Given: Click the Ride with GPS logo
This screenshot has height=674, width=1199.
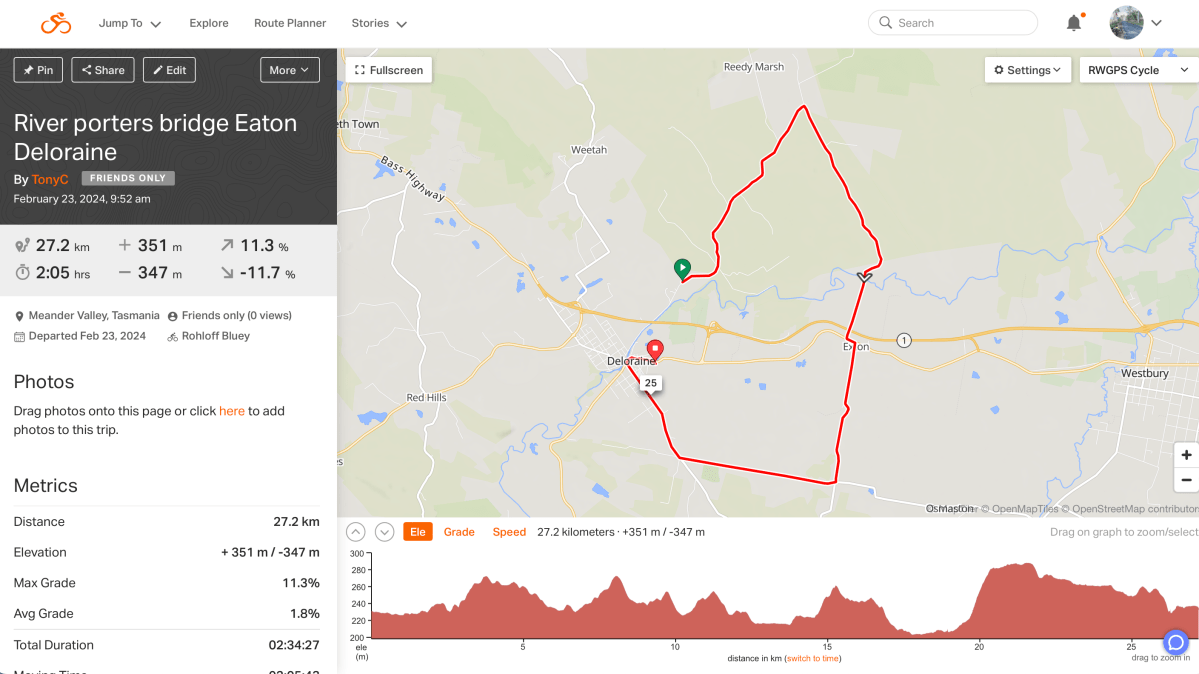Looking at the screenshot, I should [56, 23].
